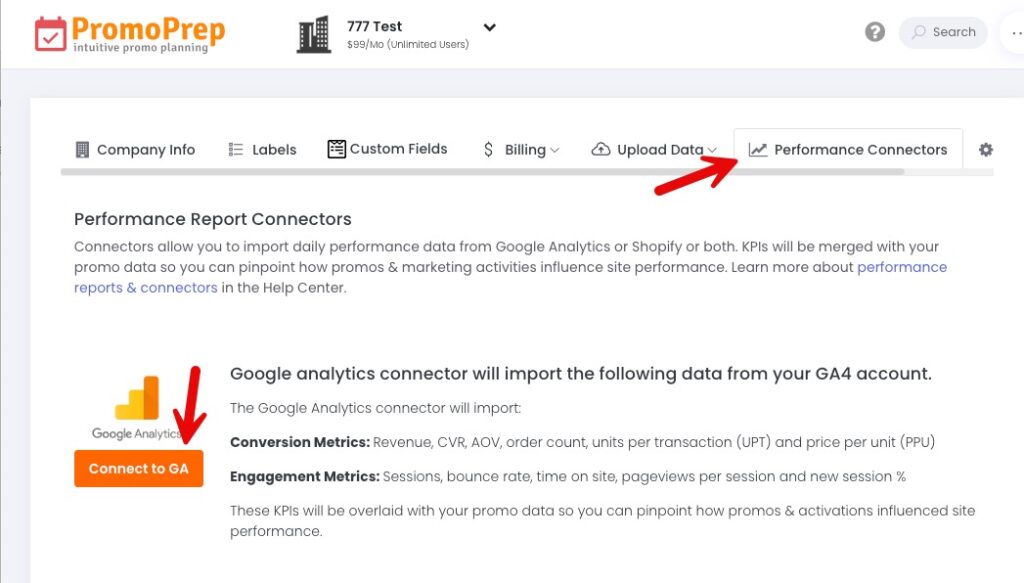Screen dimensions: 1024x583
Task: Expand the Billing dropdown chevron
Action: pyautogui.click(x=554, y=150)
